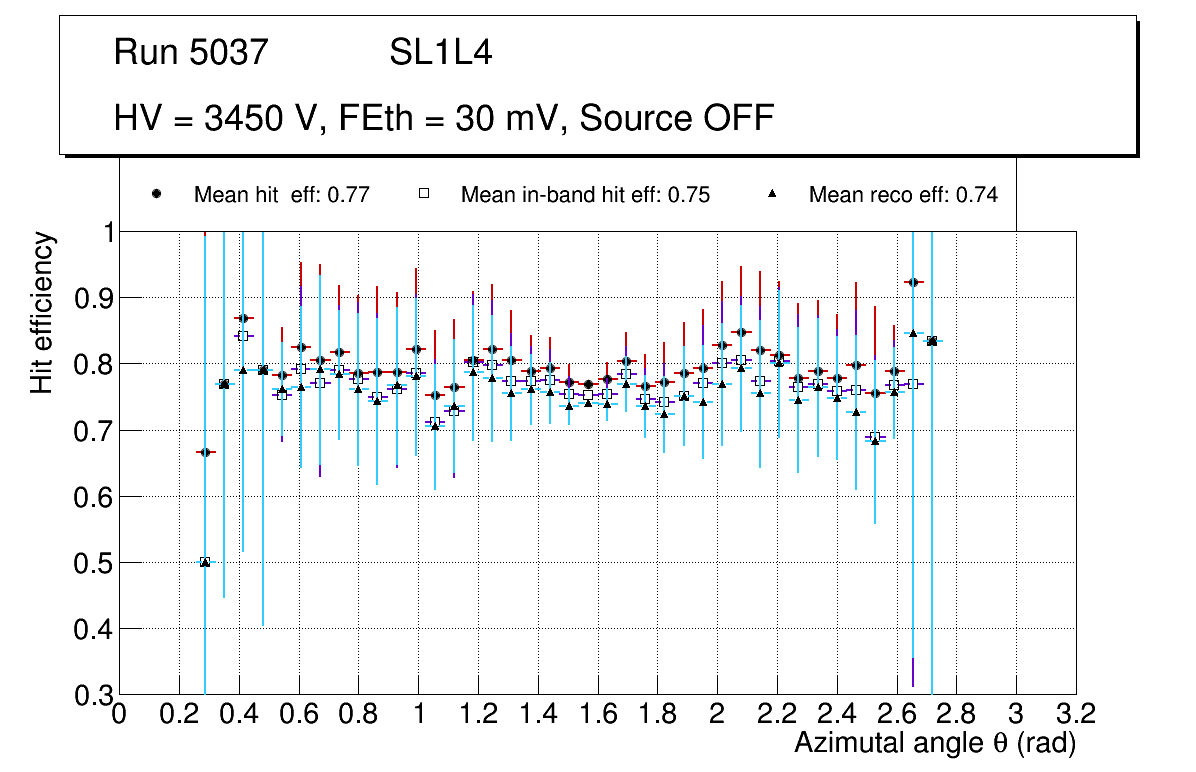This screenshot has height=772, width=1196.
Task: Click the 3.2 tick label on x-axis
Action: [1075, 715]
